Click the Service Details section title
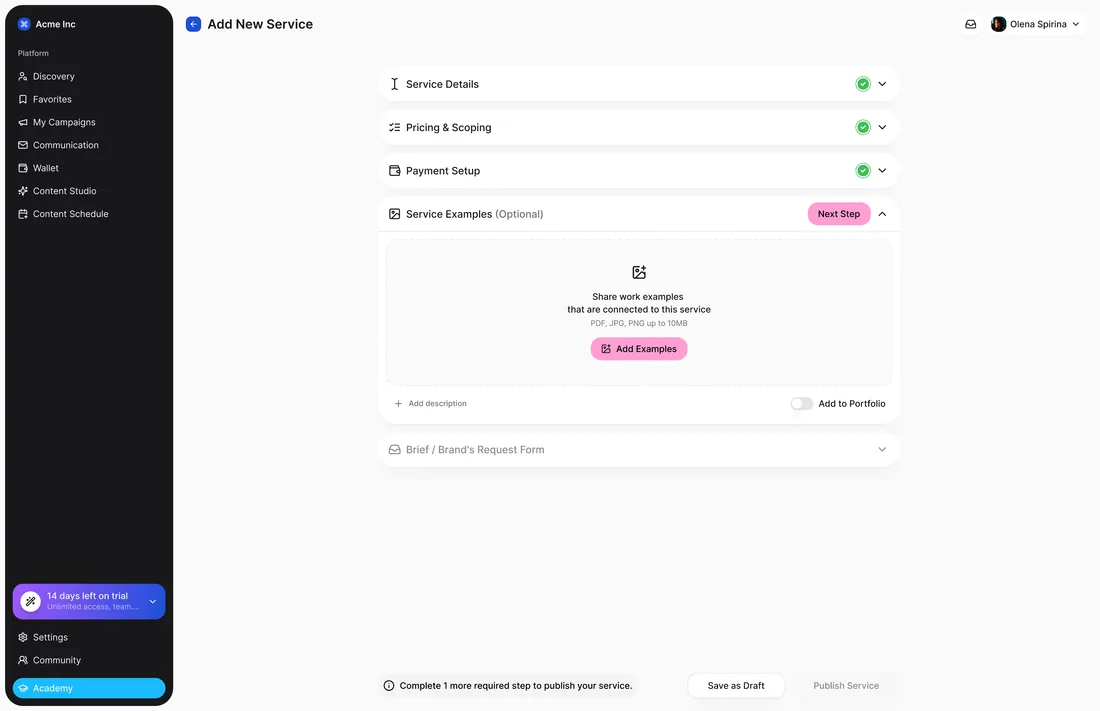 (442, 84)
